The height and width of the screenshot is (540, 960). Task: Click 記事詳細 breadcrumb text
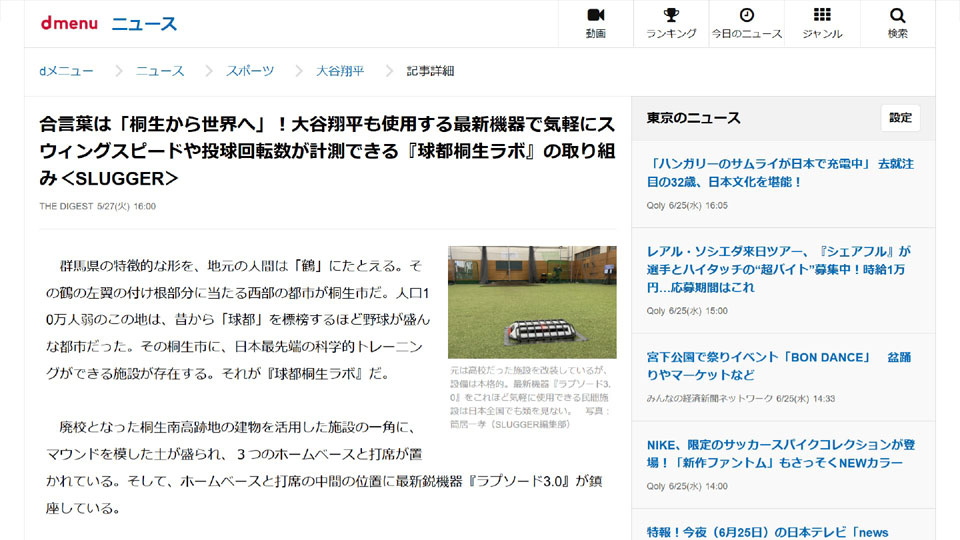[430, 71]
